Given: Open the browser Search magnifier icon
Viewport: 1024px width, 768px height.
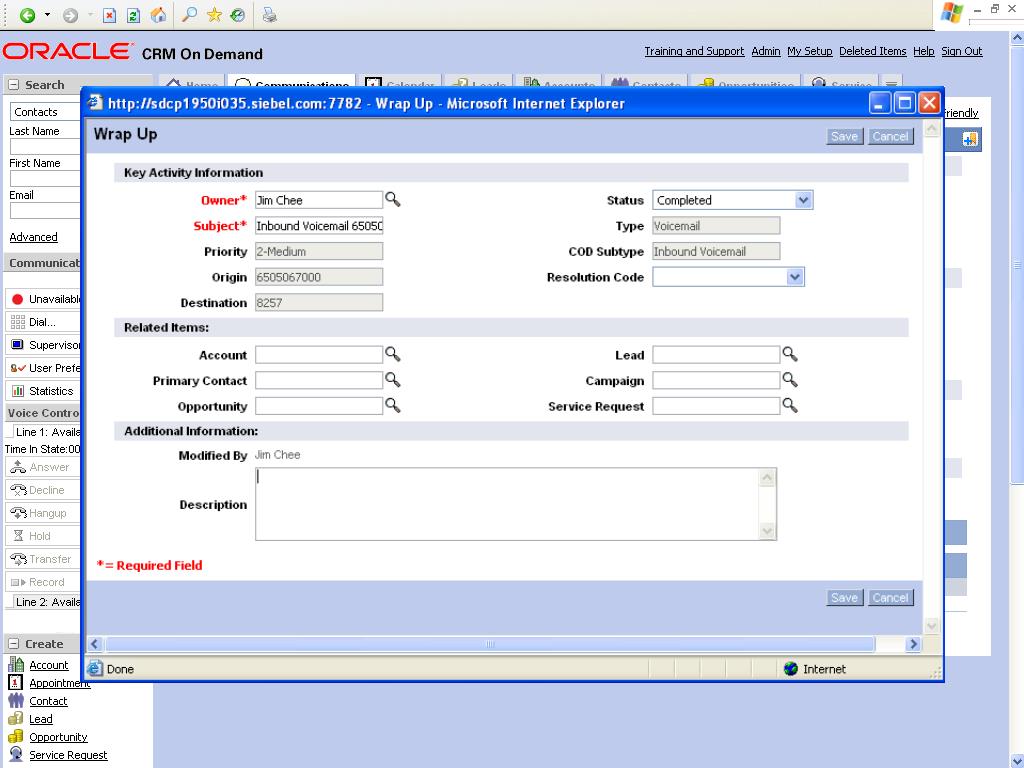Looking at the screenshot, I should 189,14.
